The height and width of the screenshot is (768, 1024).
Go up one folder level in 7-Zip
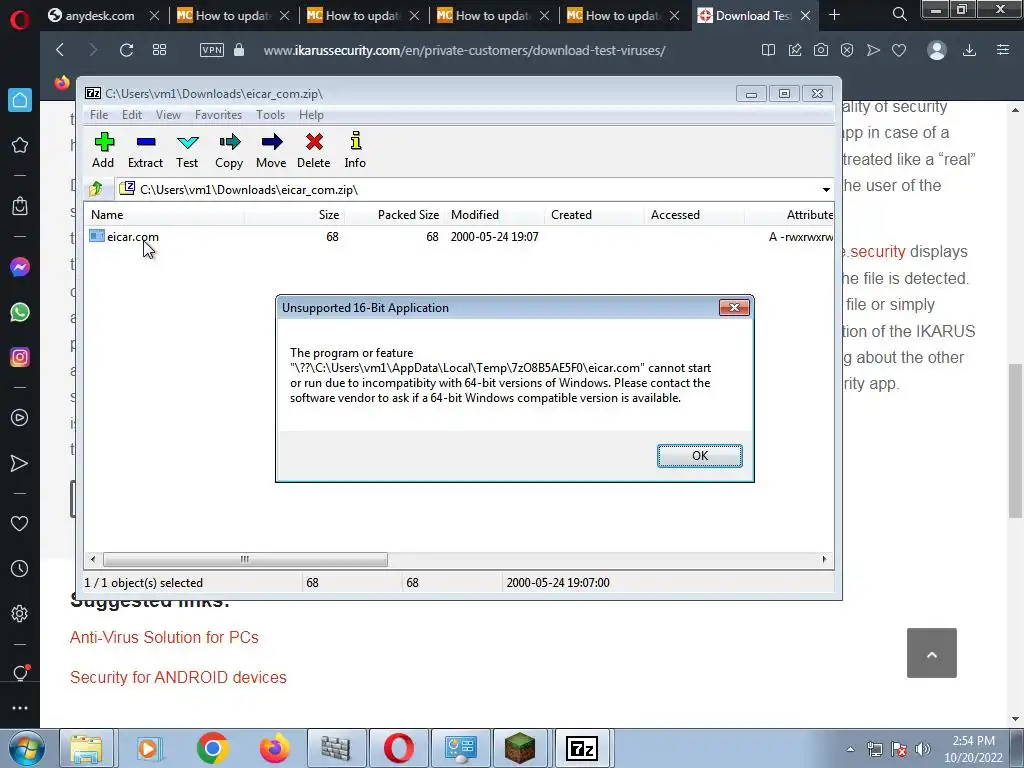click(96, 189)
